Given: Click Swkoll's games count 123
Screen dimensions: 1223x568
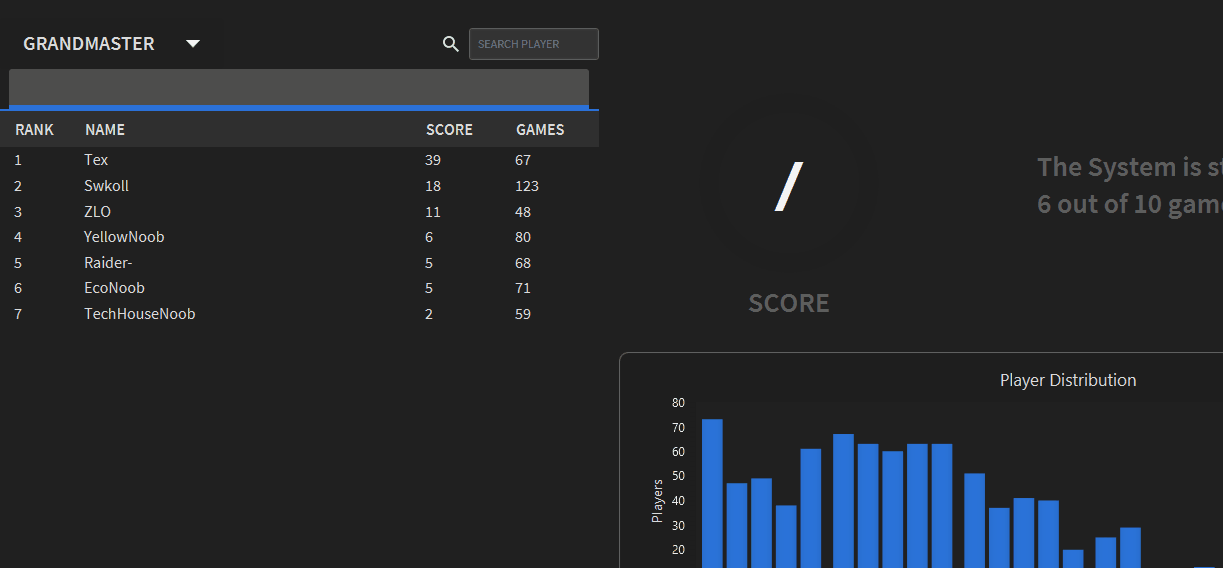Looking at the screenshot, I should [x=527, y=186].
